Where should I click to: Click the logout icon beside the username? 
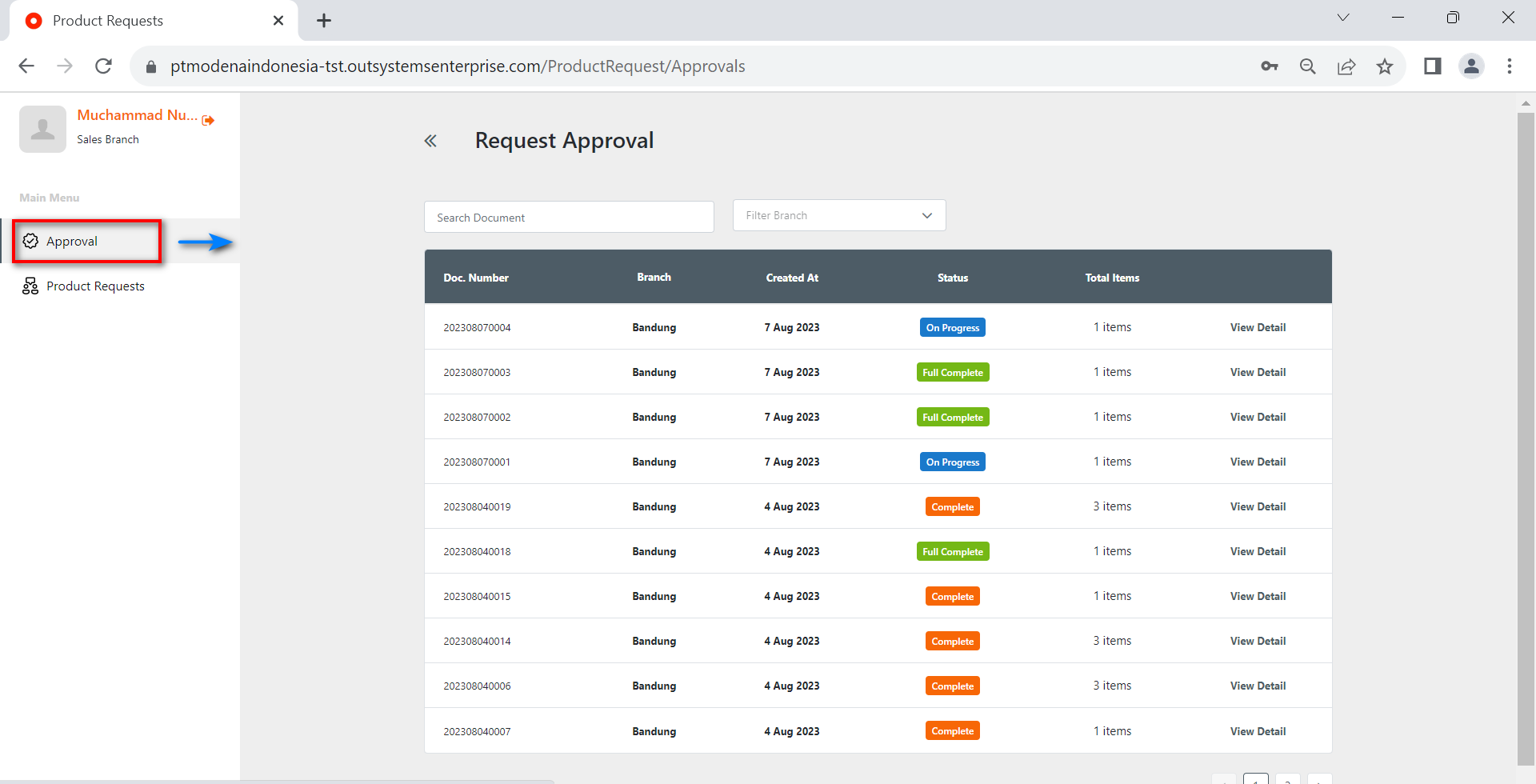[x=208, y=120]
